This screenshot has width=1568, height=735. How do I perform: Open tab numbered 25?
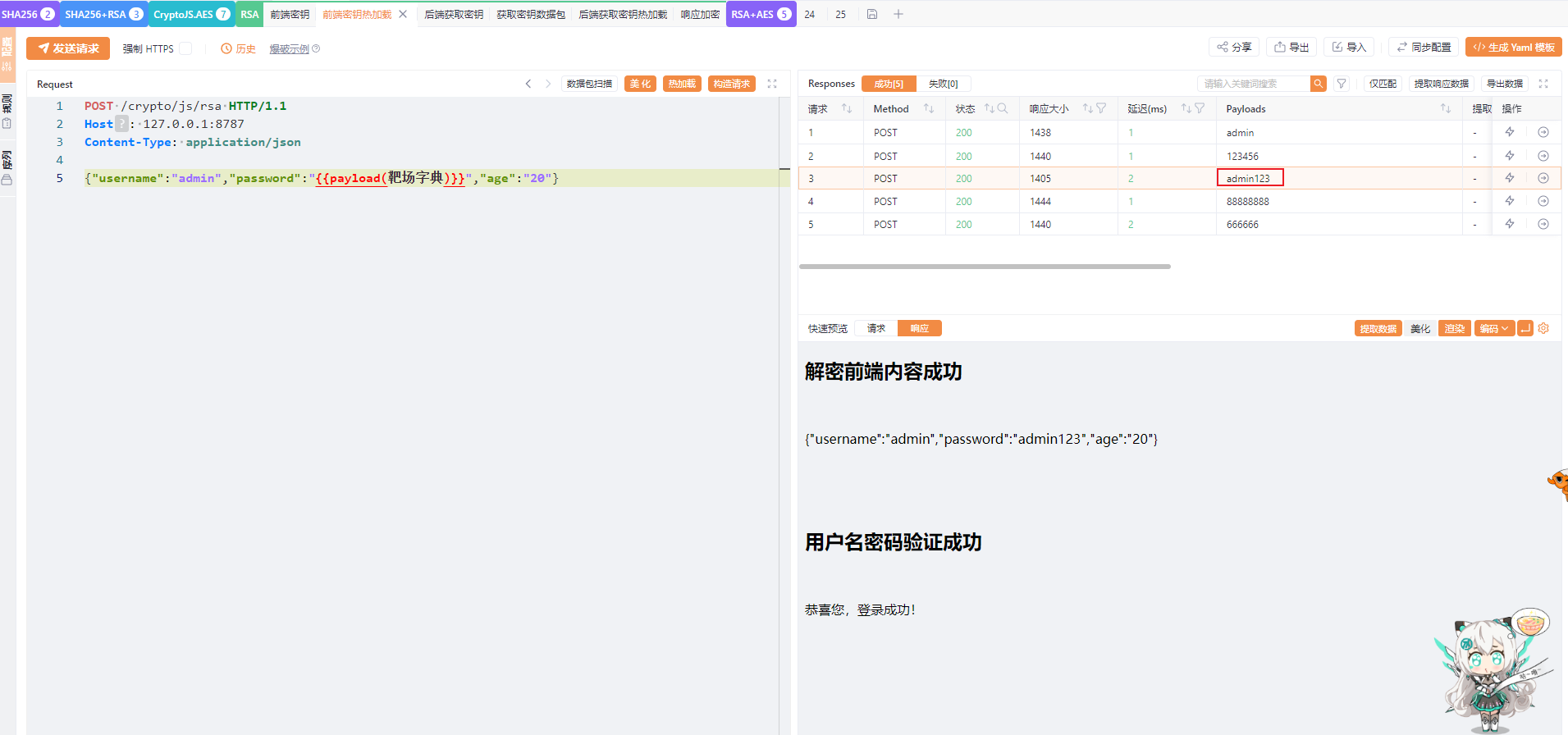[840, 14]
